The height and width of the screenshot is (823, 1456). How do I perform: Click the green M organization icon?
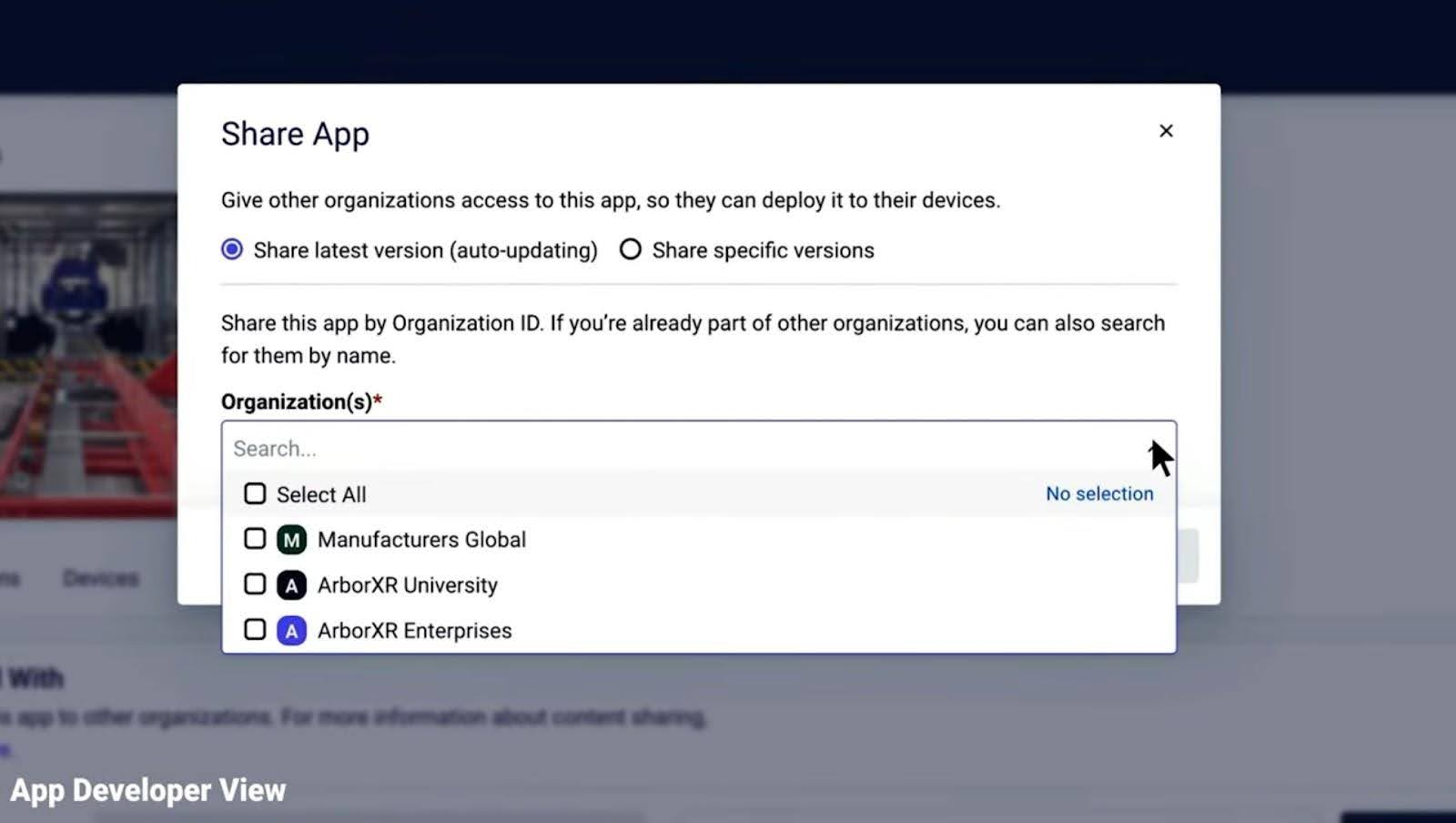[291, 540]
